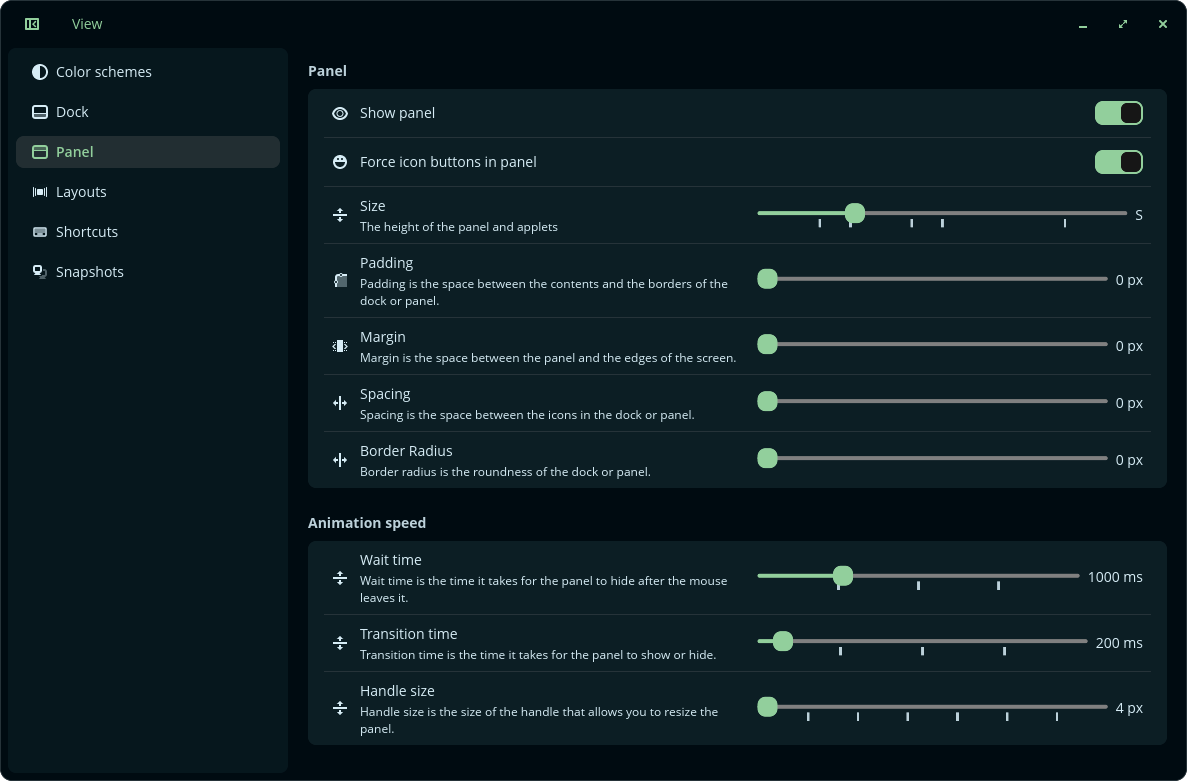The height and width of the screenshot is (781, 1187).
Task: Click the Handle size slider knob
Action: [768, 707]
